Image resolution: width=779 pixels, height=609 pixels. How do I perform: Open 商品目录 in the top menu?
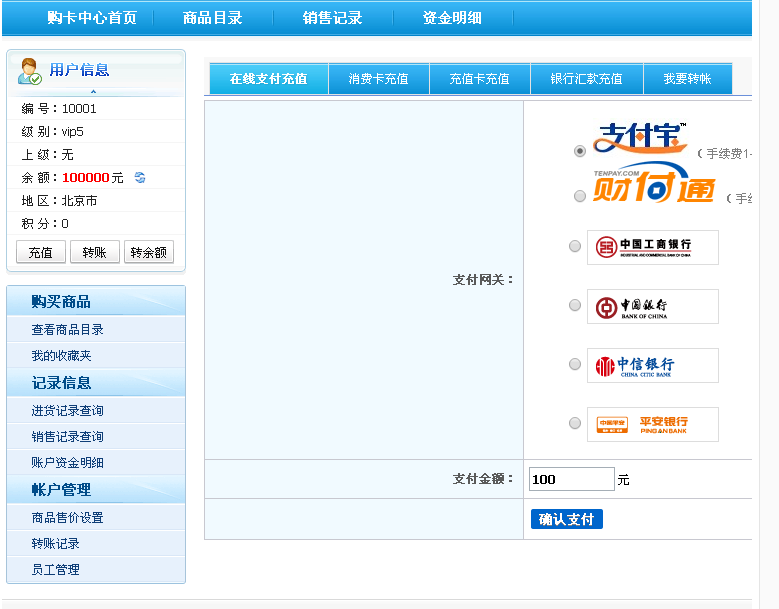click(213, 18)
